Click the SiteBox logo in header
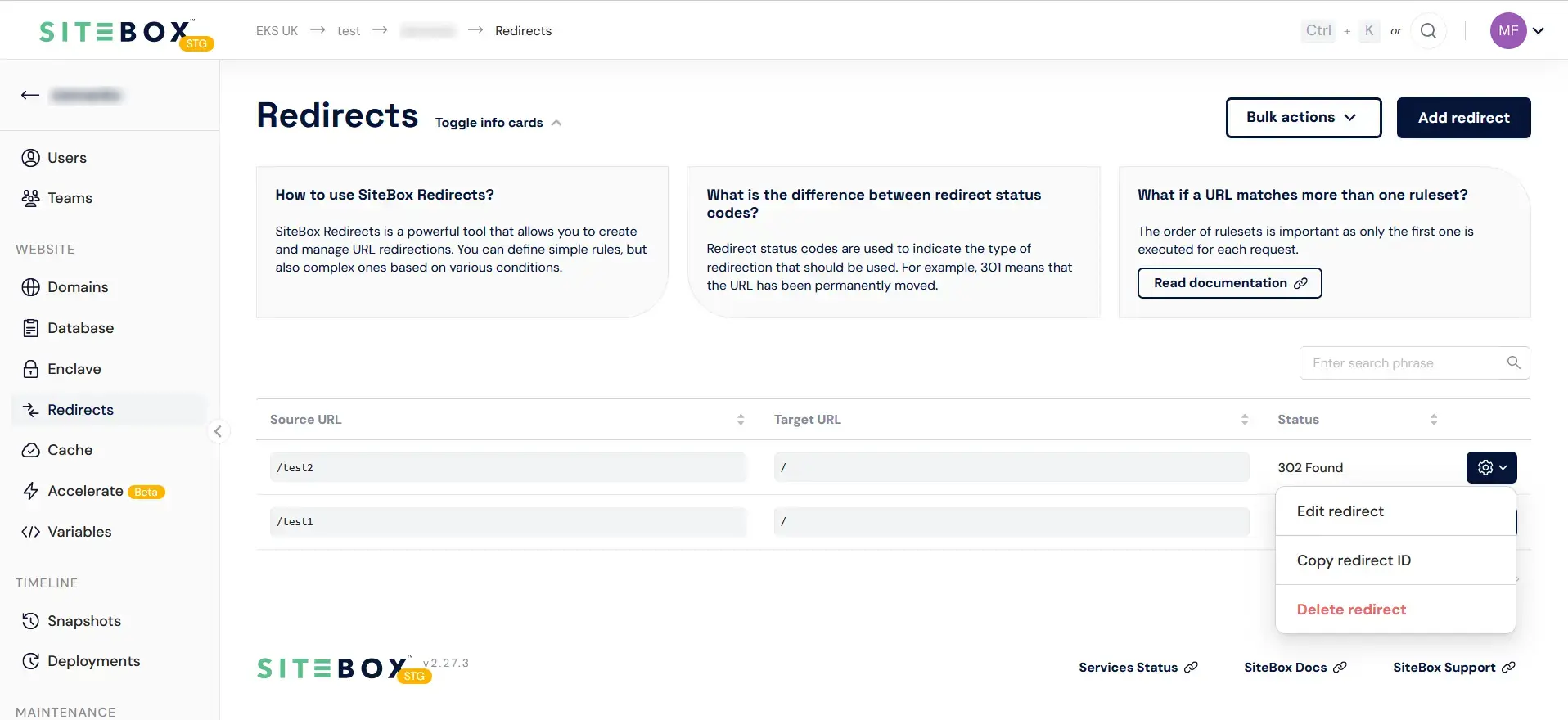The image size is (1568, 720). pos(127,34)
